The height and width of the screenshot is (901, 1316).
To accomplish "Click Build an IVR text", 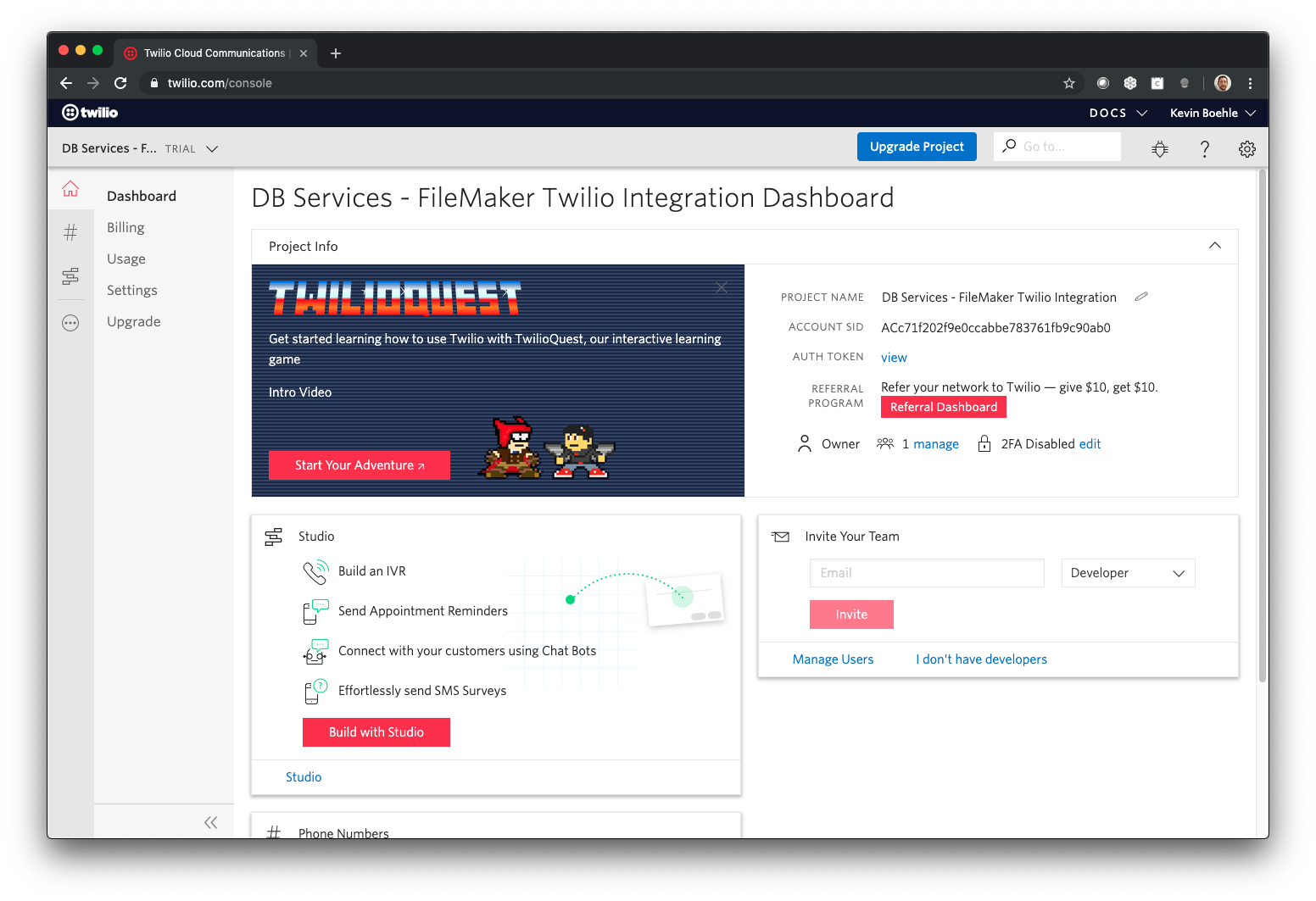I will (x=372, y=571).
